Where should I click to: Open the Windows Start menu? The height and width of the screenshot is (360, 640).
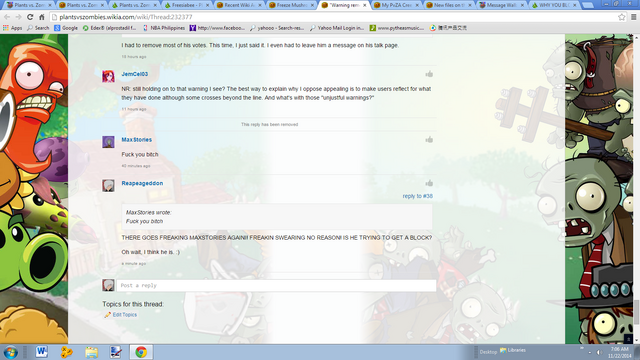(10, 352)
